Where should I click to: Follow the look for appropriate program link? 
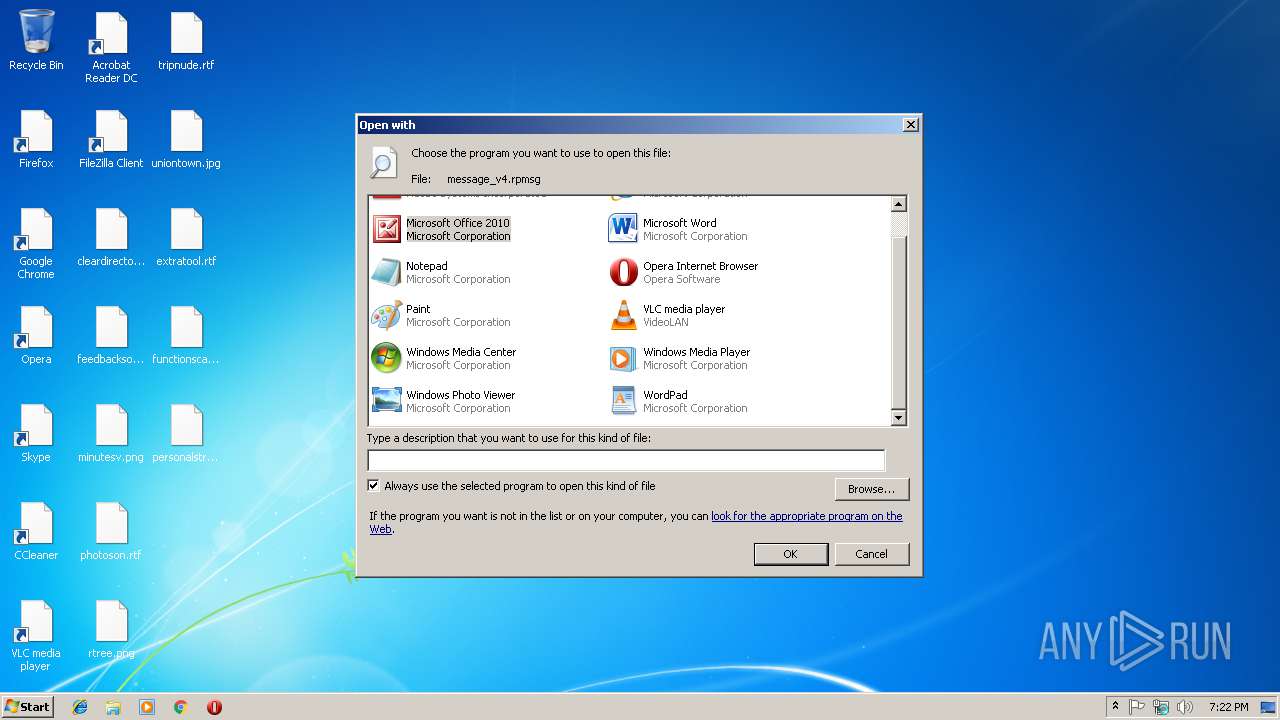tap(806, 516)
